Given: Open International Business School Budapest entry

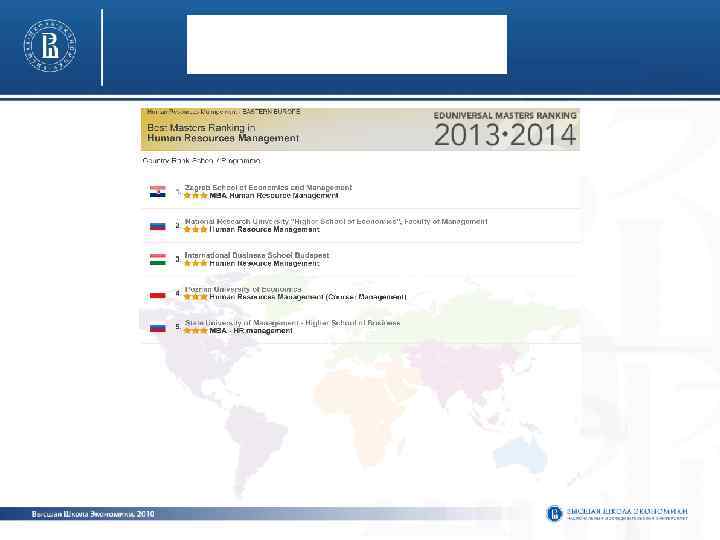Looking at the screenshot, I should 257,255.
